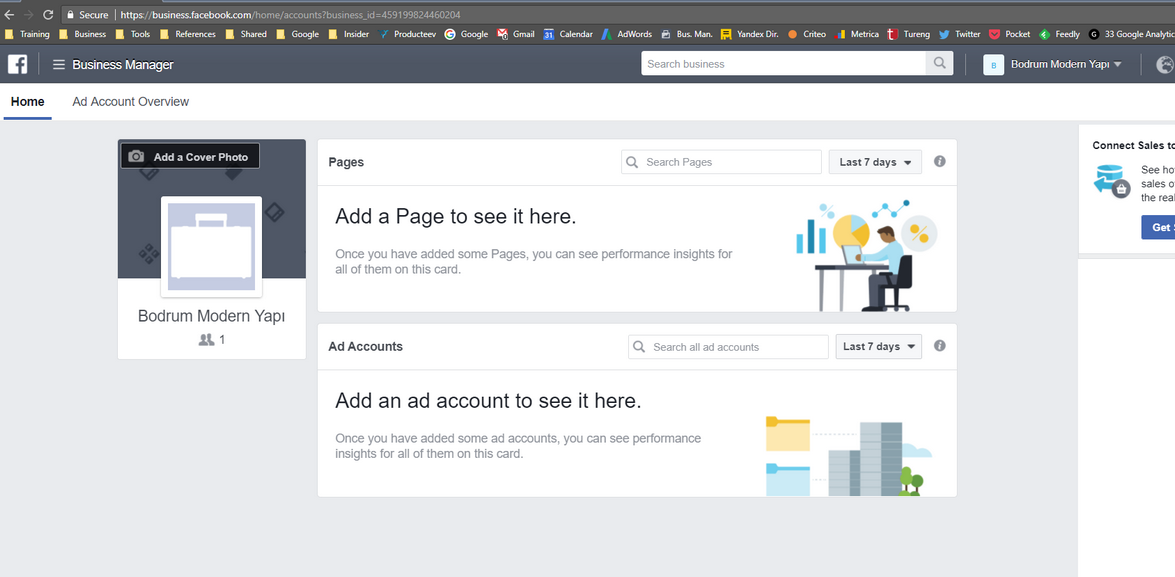Open the Bodrum Modern Yapı account dropdown
Image resolution: width=1175 pixels, height=577 pixels.
tap(1053, 65)
